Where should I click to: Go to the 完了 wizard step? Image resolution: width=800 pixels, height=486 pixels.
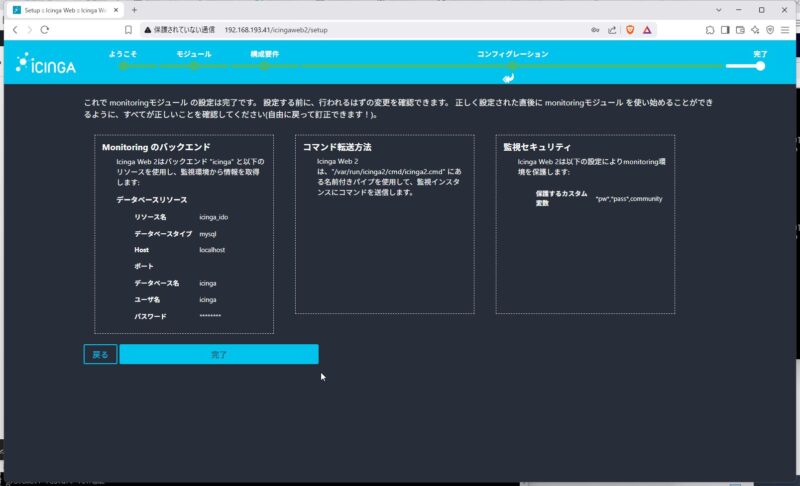click(x=760, y=54)
